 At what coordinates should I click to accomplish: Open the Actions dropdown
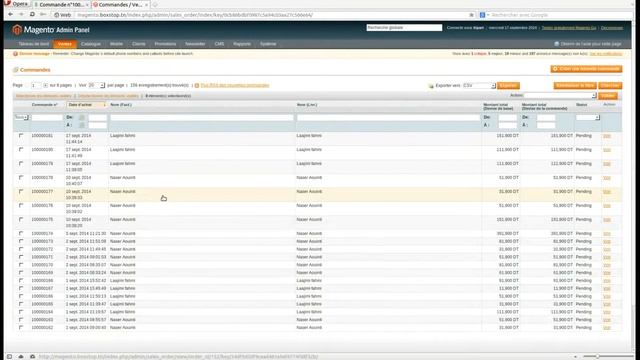tap(560, 96)
